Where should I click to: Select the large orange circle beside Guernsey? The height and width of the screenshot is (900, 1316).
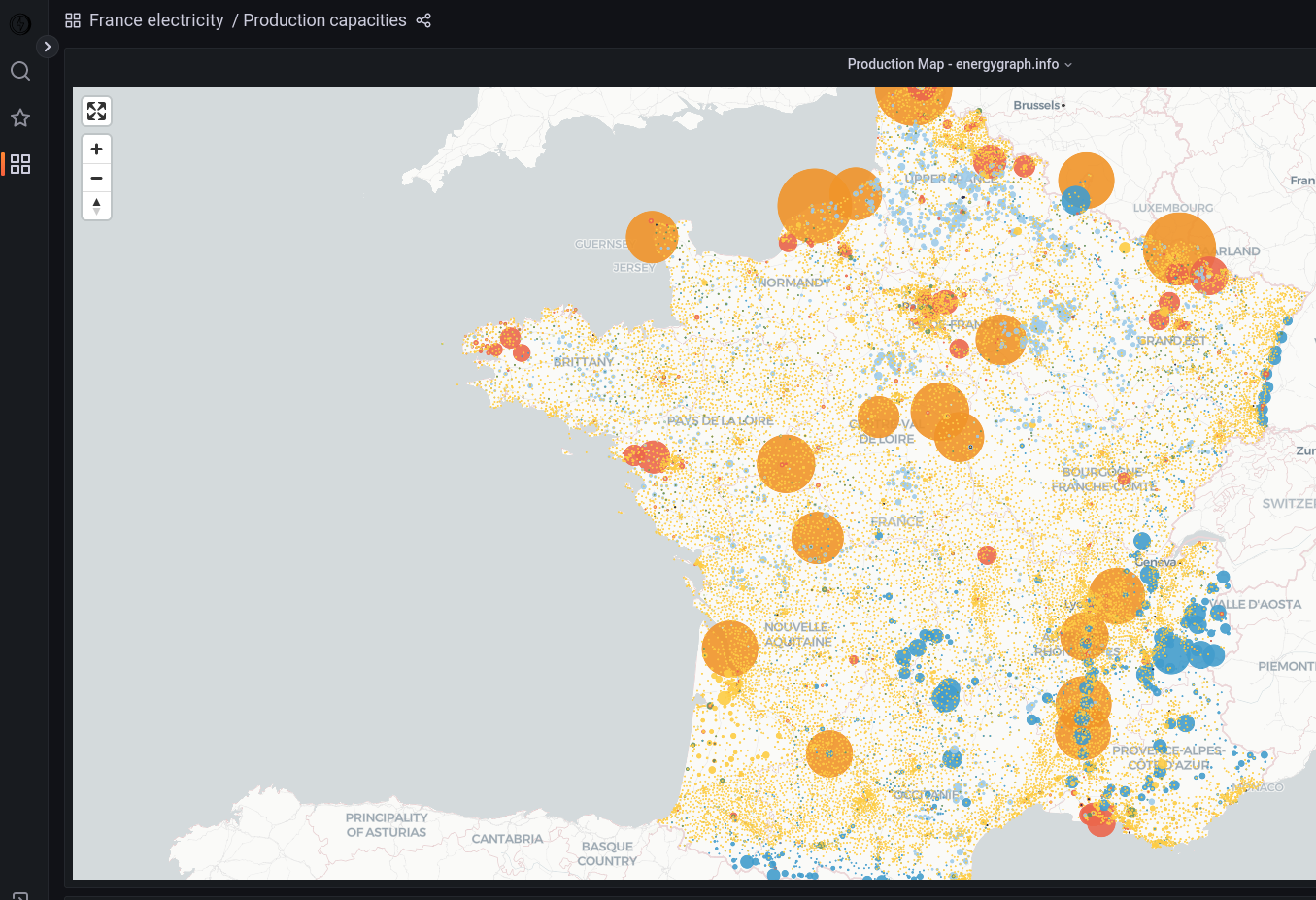tap(652, 237)
